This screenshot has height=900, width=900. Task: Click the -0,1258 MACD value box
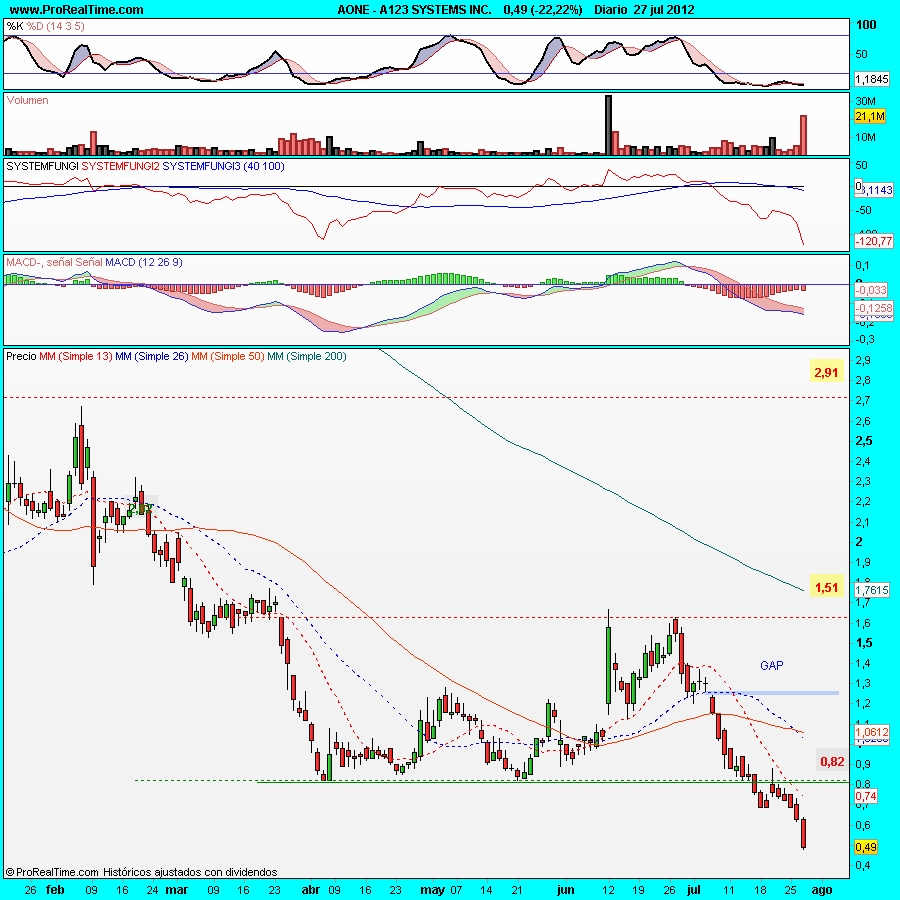tap(874, 308)
